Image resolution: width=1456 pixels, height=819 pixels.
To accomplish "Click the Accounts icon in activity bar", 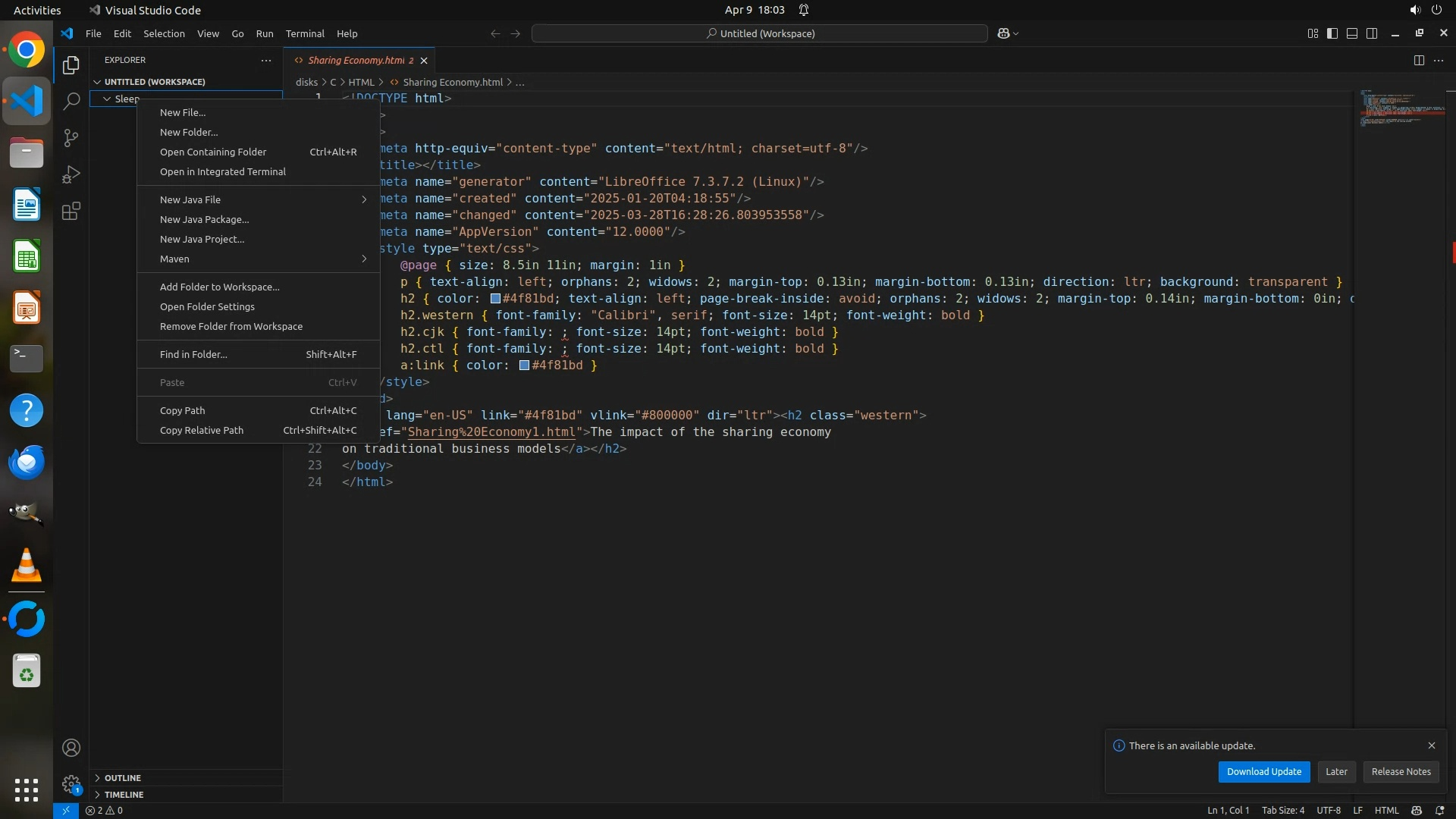I will 71,748.
